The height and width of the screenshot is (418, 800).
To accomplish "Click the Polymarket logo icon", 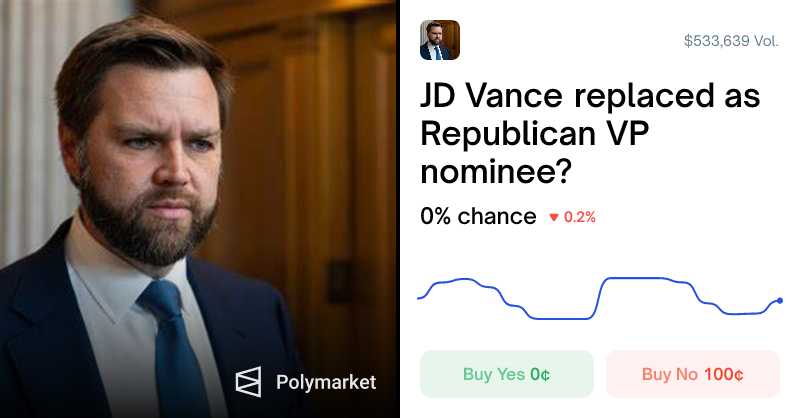I will 248,382.
